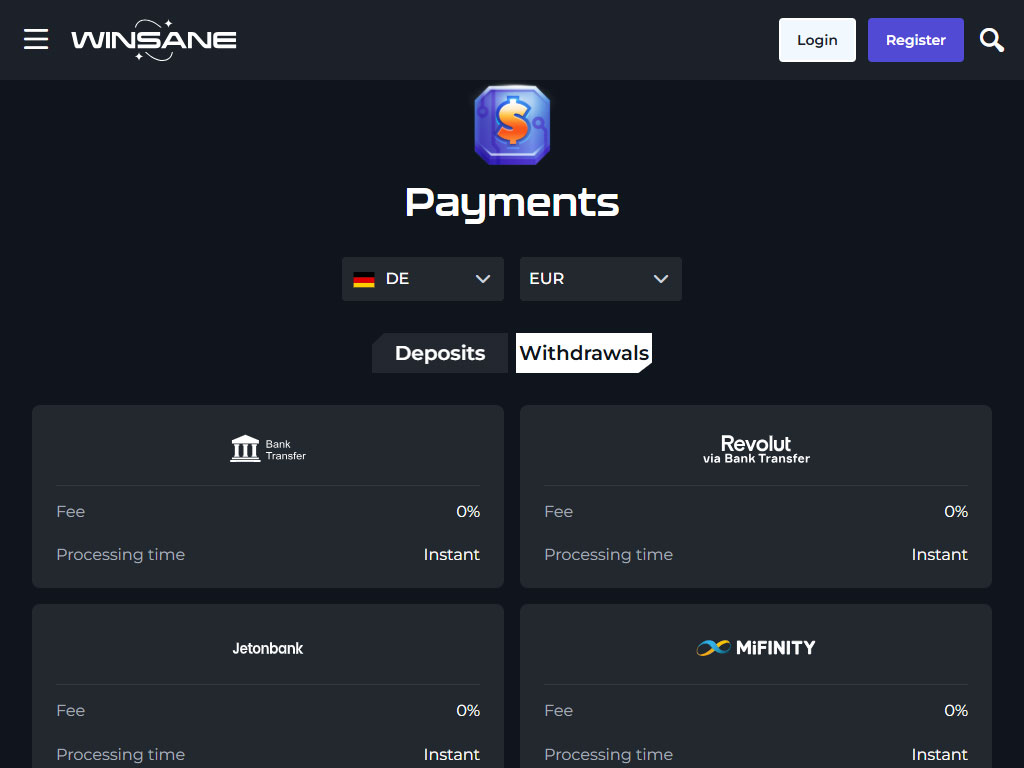1024x768 pixels.
Task: Click the Fee label in the Bank Transfer card
Action: click(71, 511)
